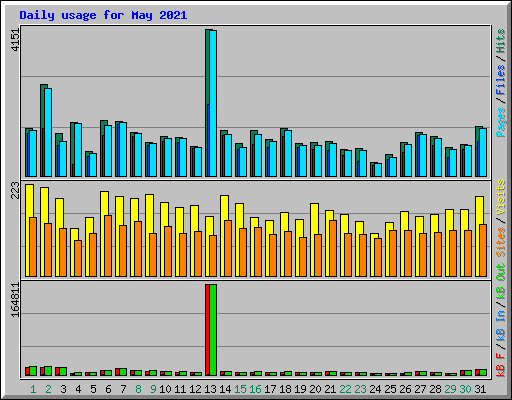This screenshot has width=512, height=400.
Task: Click the orange sites bar for day 6
Action: click(x=108, y=246)
